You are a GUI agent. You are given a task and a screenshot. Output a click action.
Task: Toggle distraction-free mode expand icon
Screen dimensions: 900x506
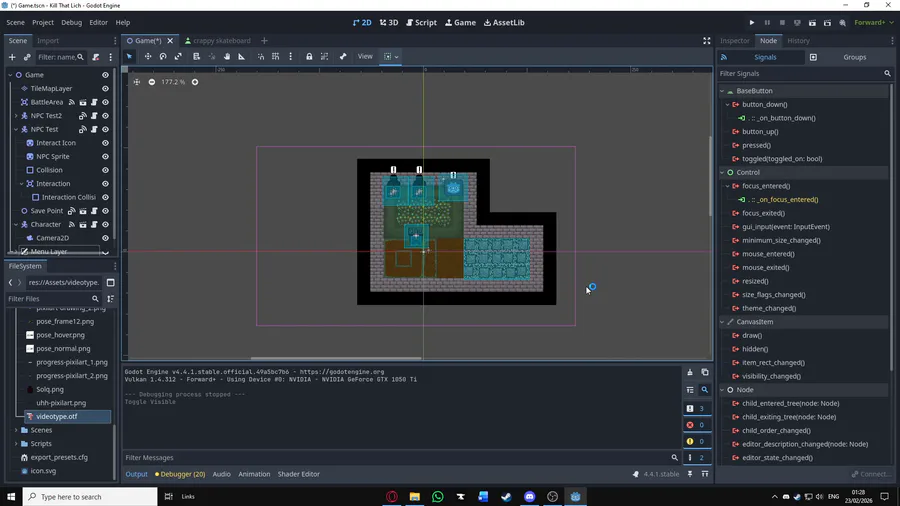(x=706, y=41)
